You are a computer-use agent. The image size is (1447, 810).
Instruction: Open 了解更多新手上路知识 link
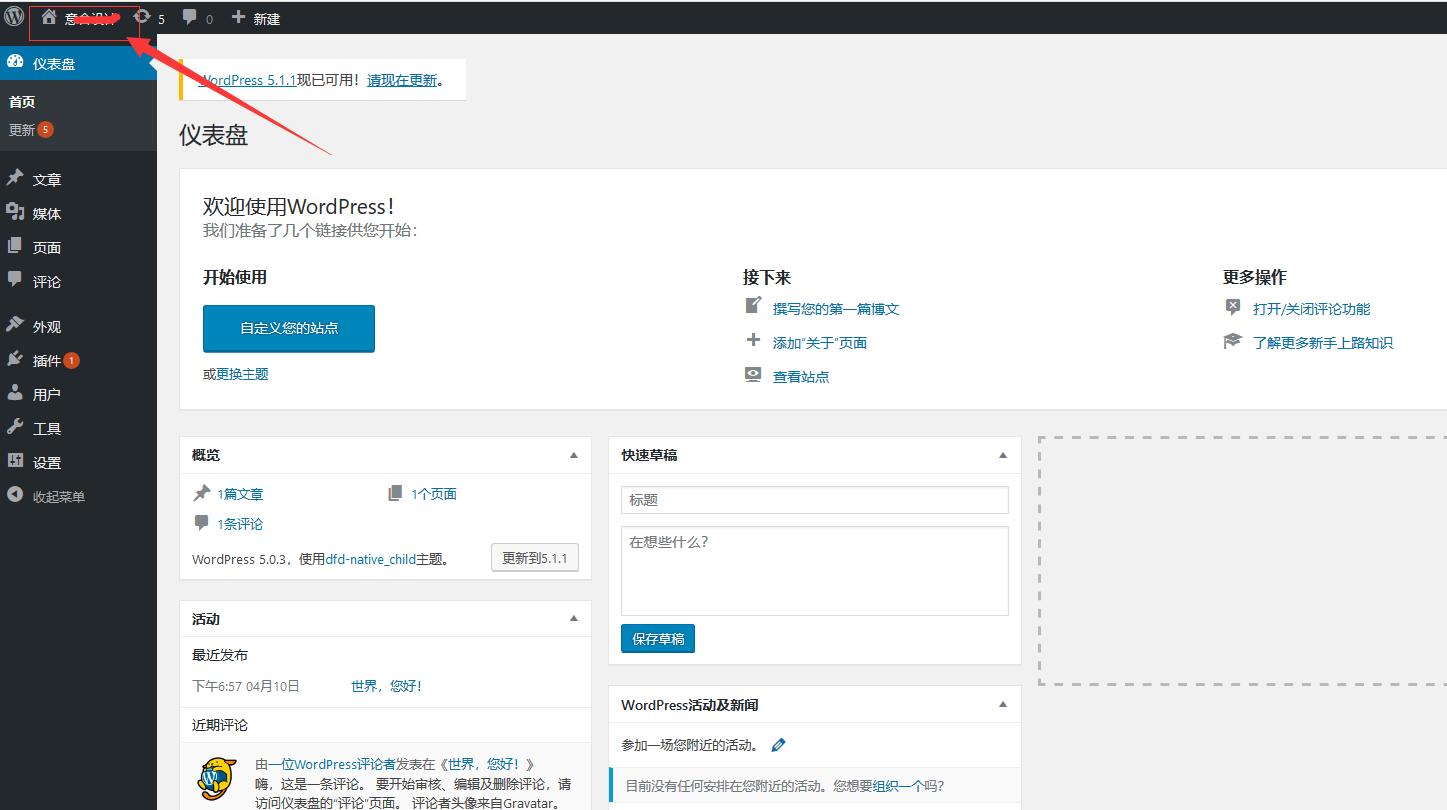pos(1322,343)
